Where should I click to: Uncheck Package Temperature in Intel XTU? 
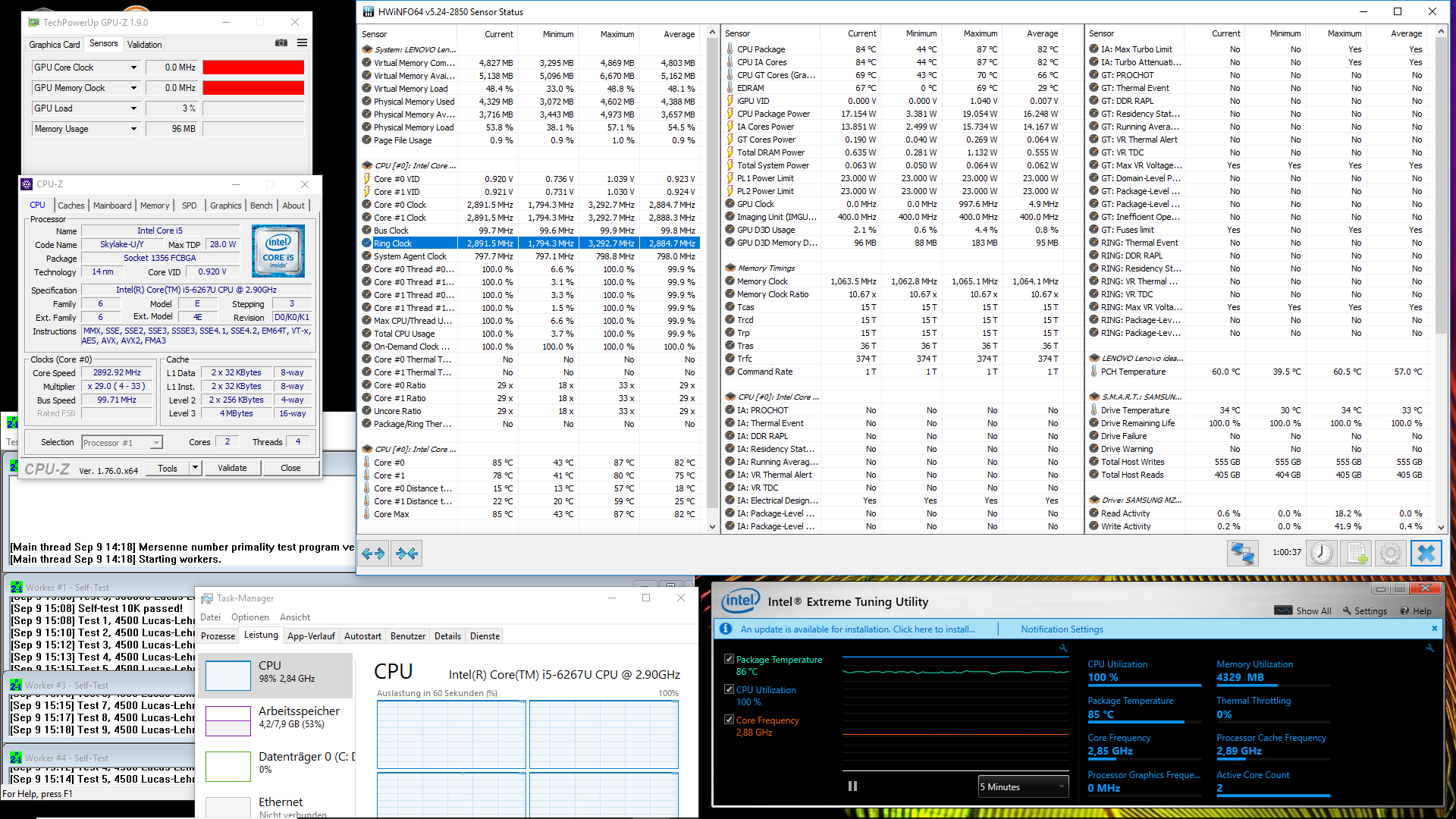[x=729, y=659]
